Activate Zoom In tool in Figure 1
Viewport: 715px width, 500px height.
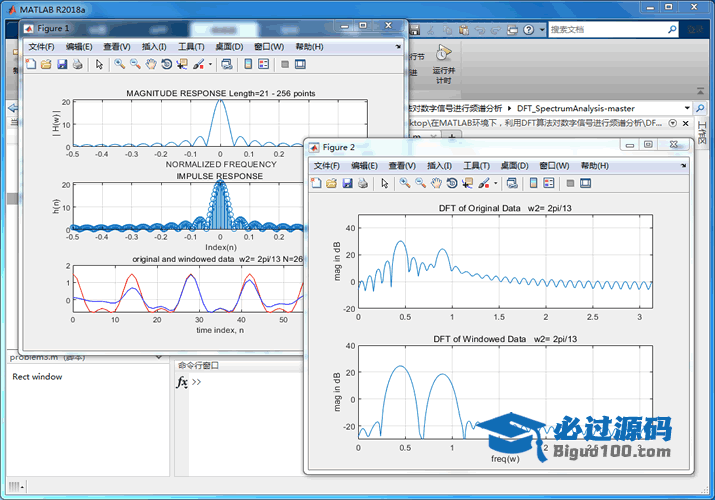pos(119,64)
